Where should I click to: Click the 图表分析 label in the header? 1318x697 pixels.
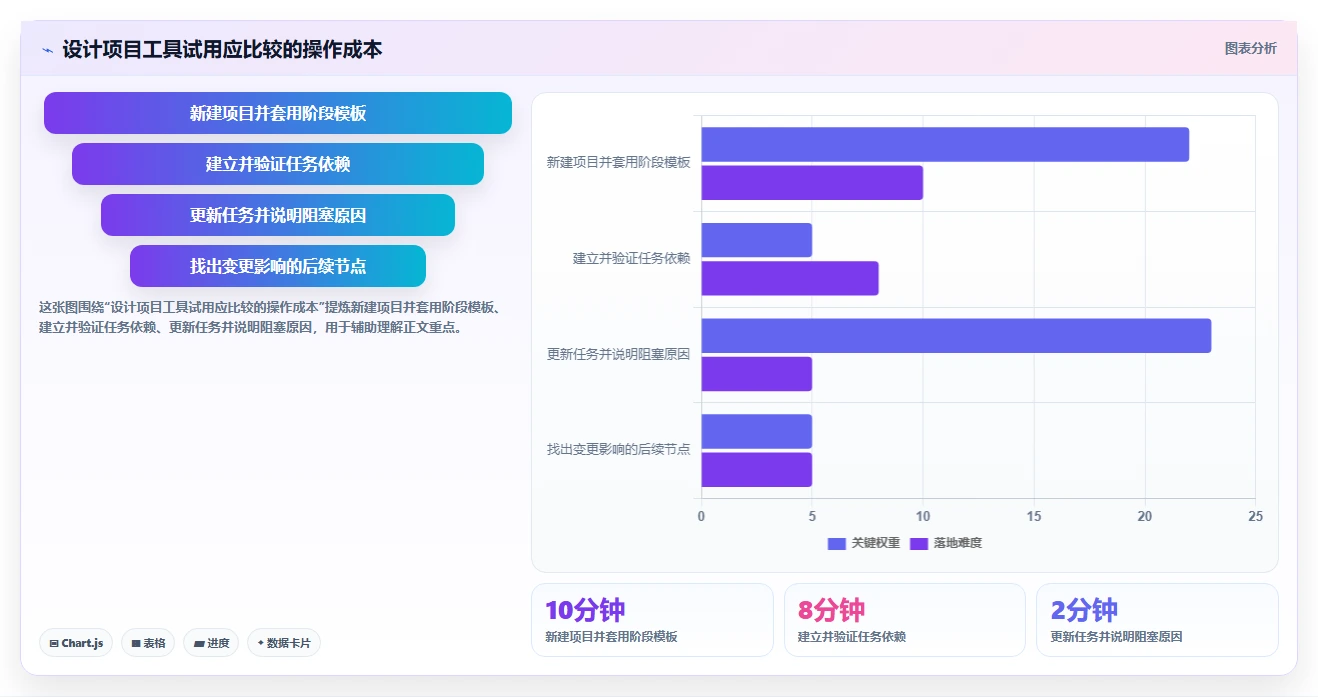coord(1250,48)
